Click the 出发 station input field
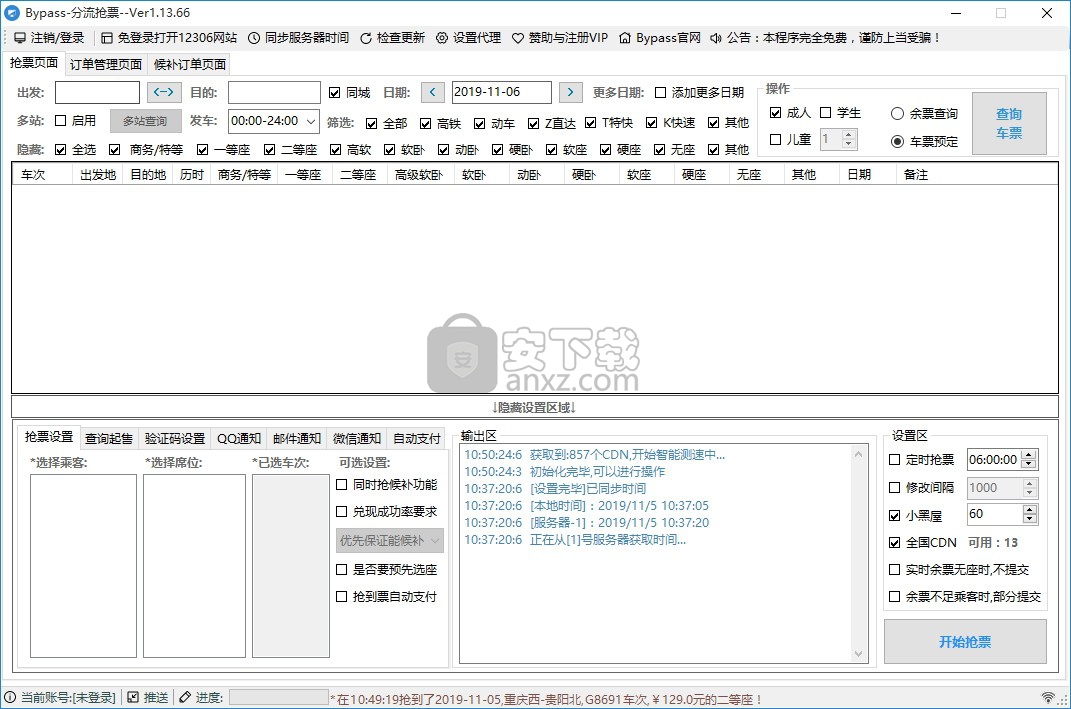This screenshot has width=1071, height=709. point(97,92)
